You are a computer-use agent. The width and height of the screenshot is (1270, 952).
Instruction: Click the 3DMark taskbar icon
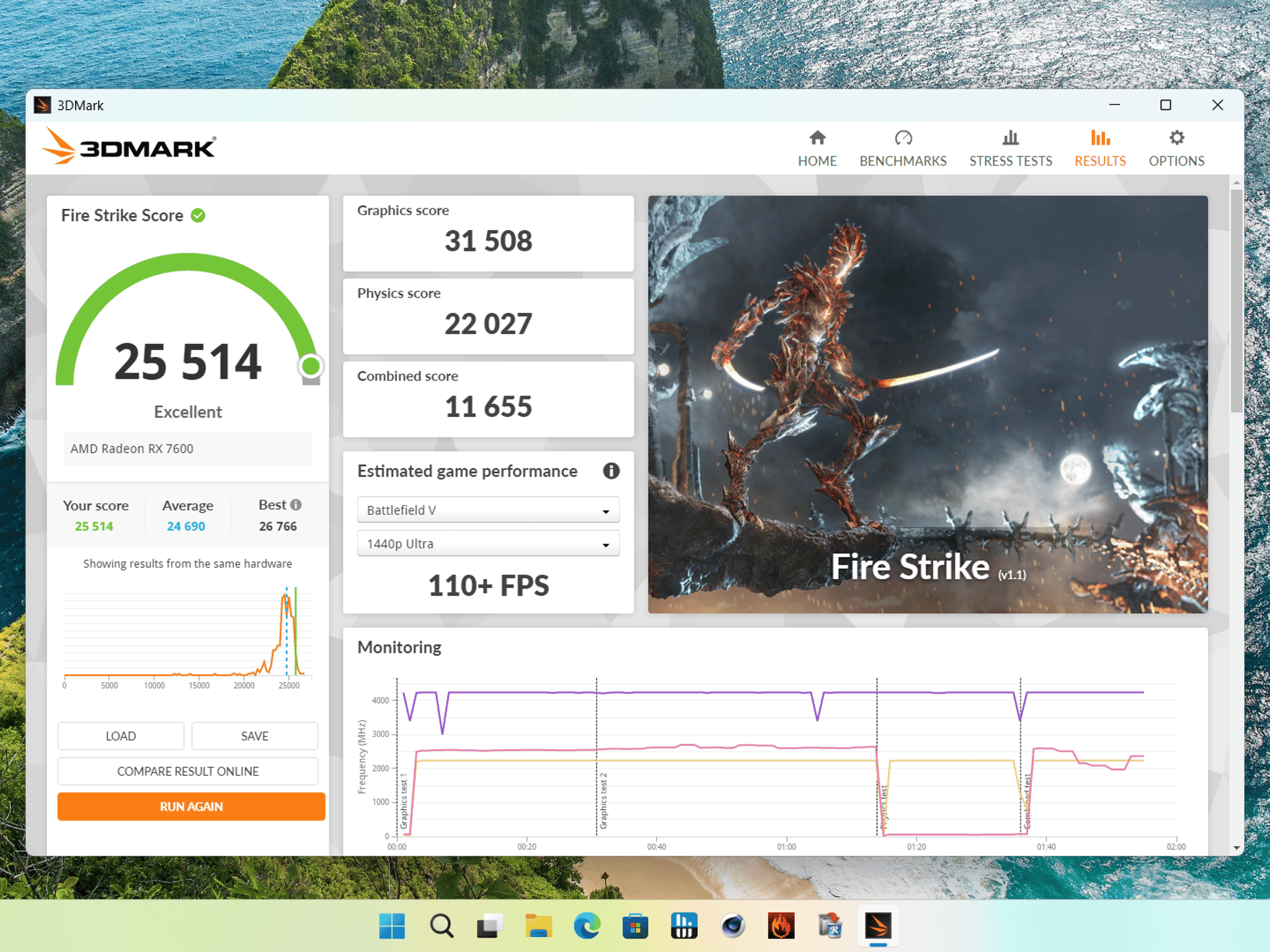[x=878, y=926]
